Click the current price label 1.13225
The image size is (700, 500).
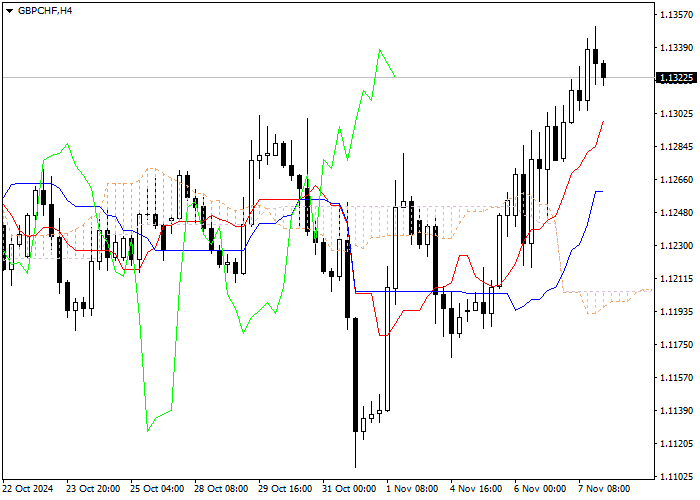[676, 78]
